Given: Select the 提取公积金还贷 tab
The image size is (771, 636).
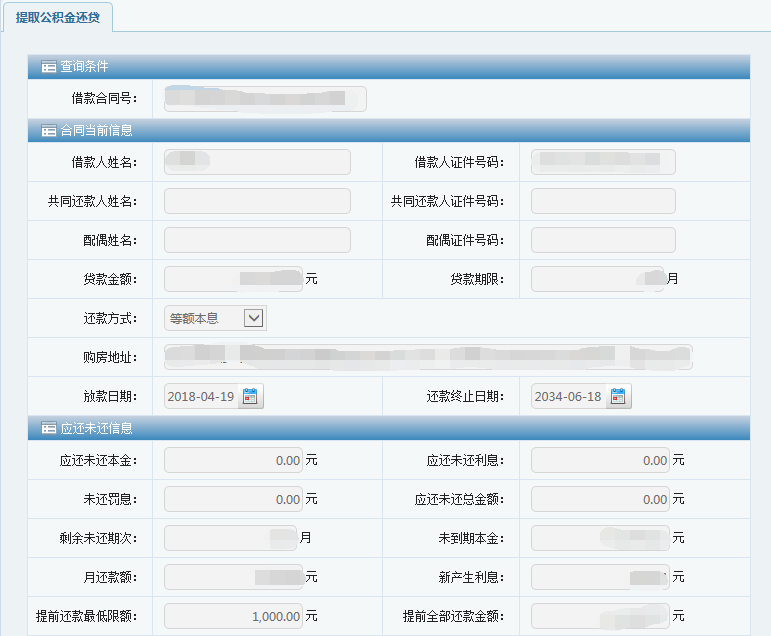Looking at the screenshot, I should click(x=57, y=17).
